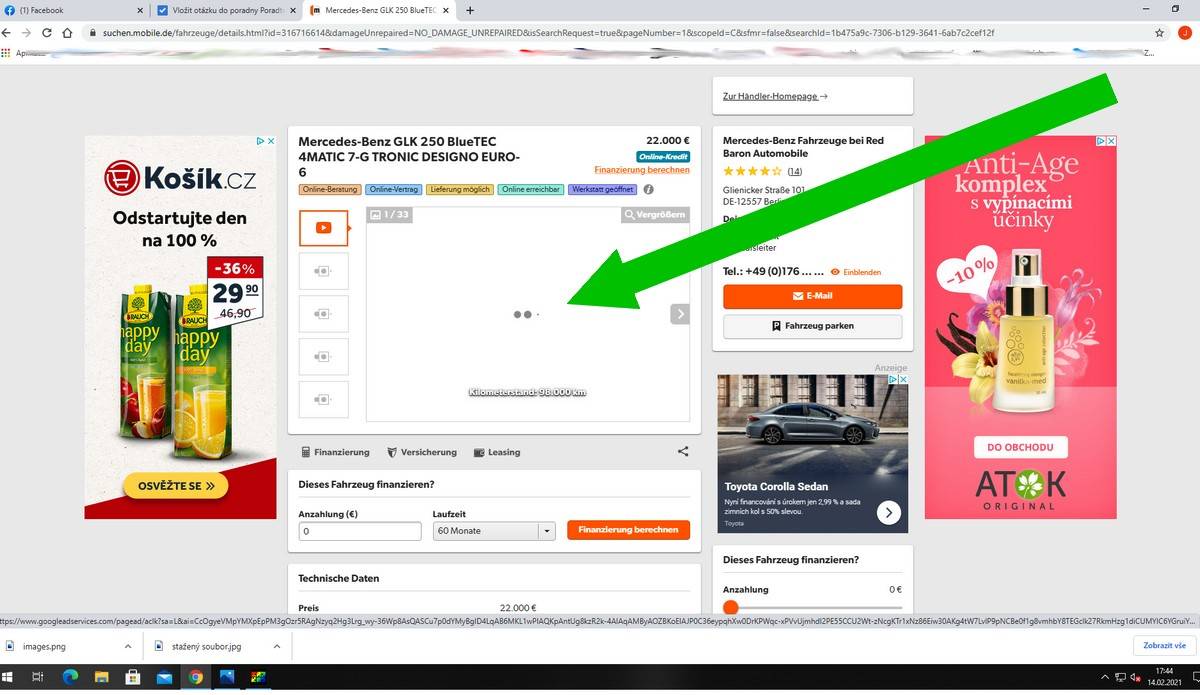Open a new browser tab
The height and width of the screenshot is (695, 1200).
click(470, 10)
